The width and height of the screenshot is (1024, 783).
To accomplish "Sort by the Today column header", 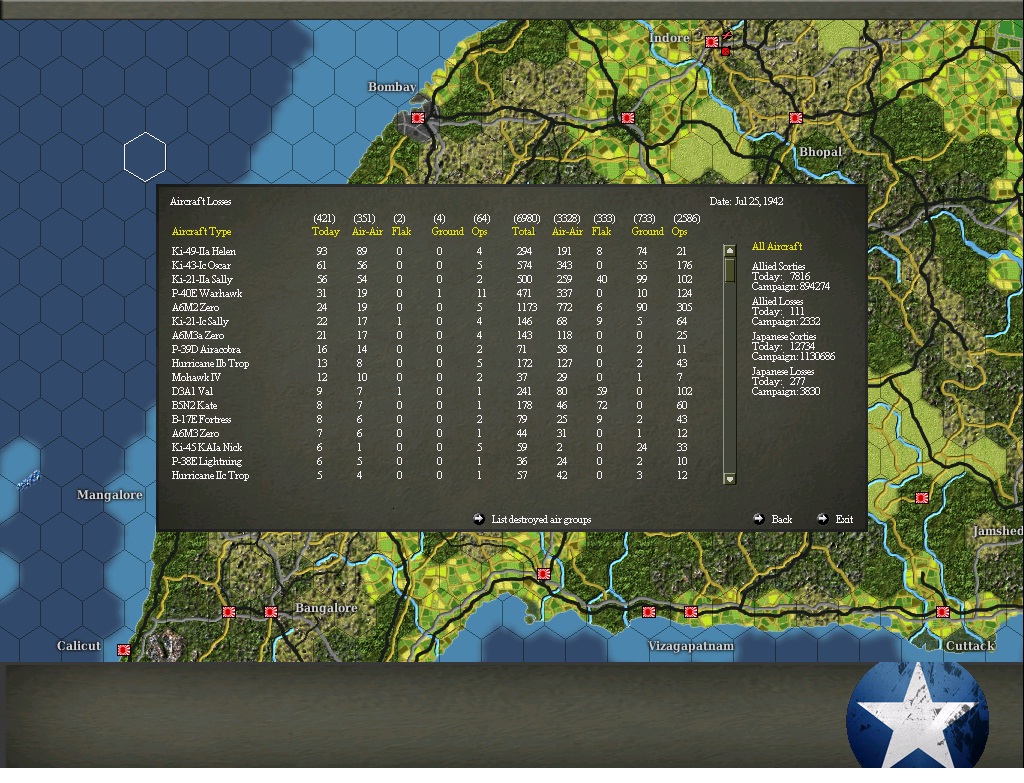I will 325,231.
